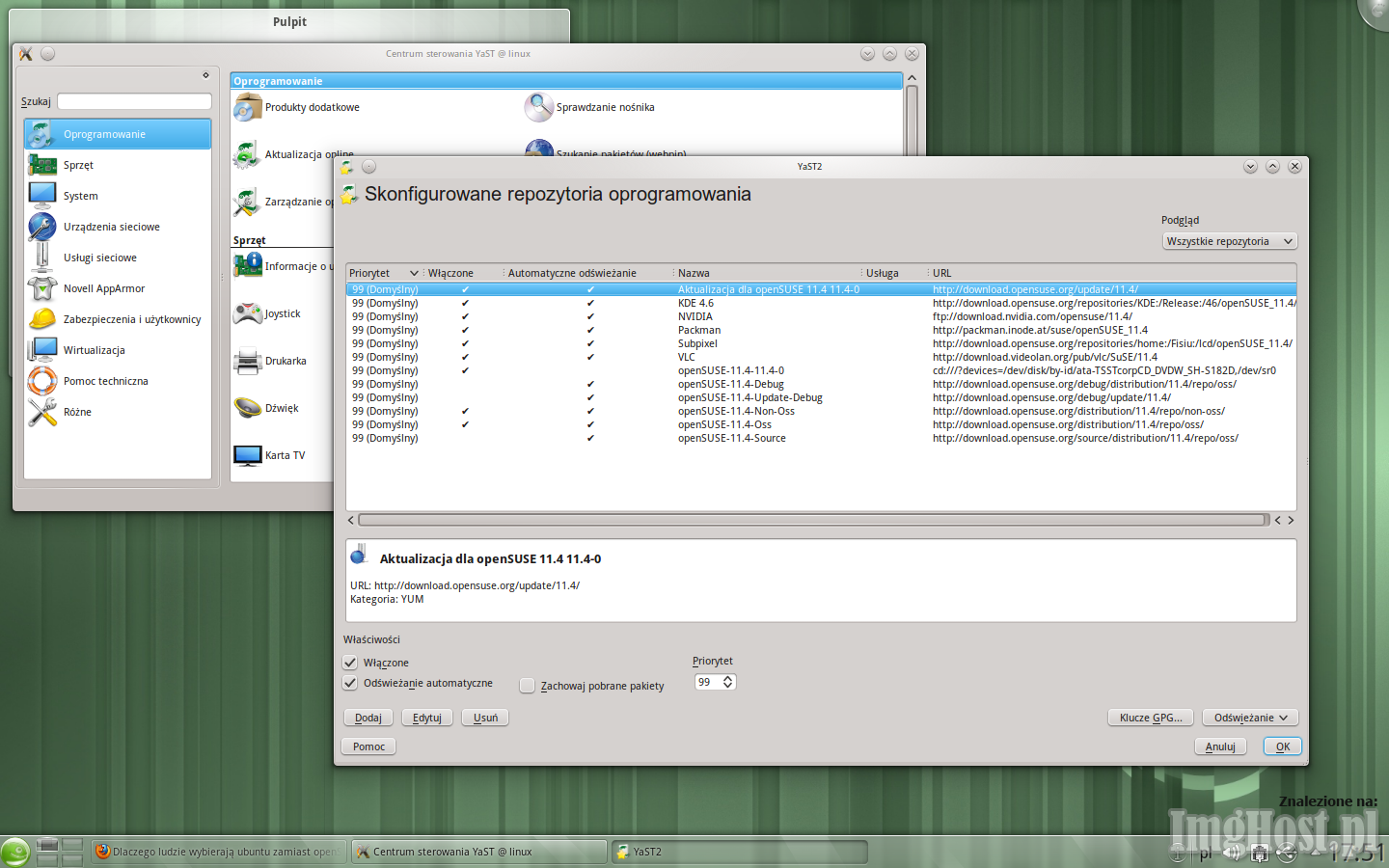Open the virtual desktop pager in the panel
This screenshot has width=1389, height=868.
tap(59, 853)
